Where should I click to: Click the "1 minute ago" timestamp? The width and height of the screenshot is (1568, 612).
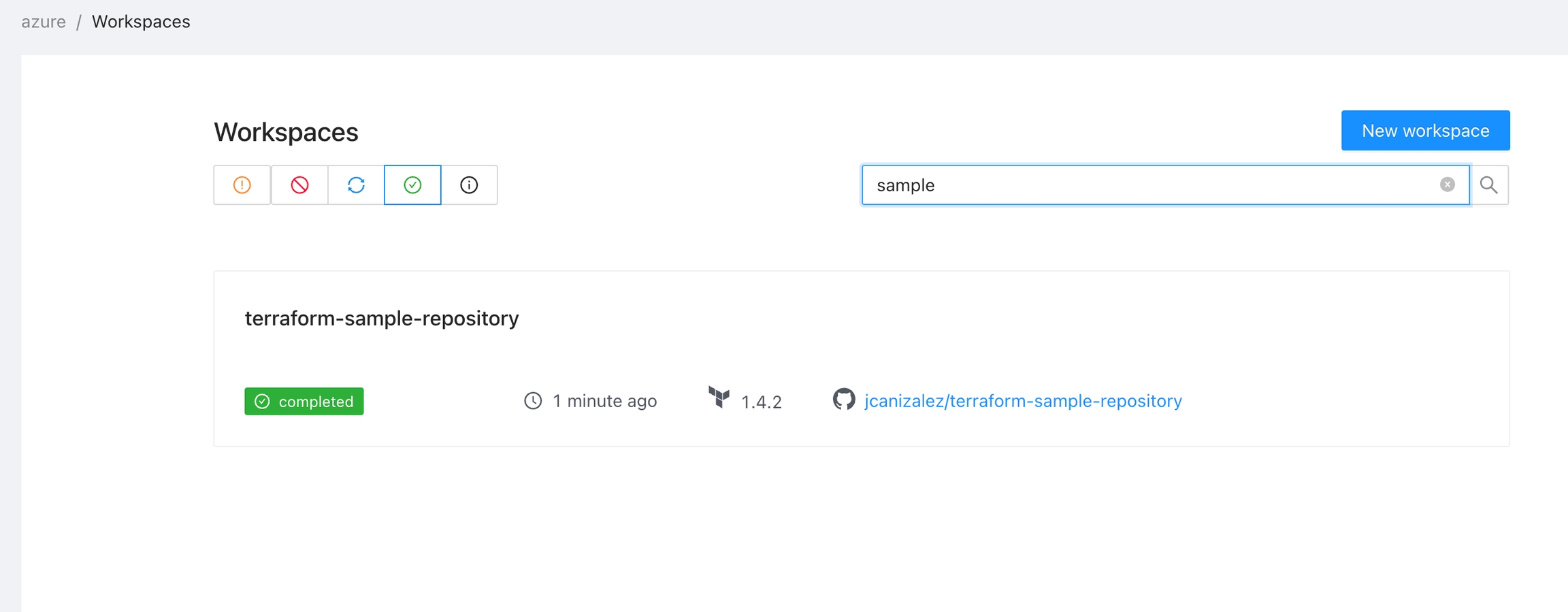tap(604, 401)
